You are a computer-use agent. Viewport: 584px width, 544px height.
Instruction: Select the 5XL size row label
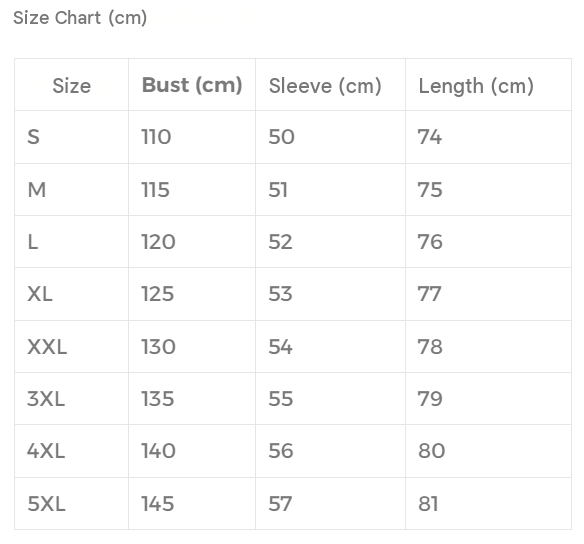(46, 504)
